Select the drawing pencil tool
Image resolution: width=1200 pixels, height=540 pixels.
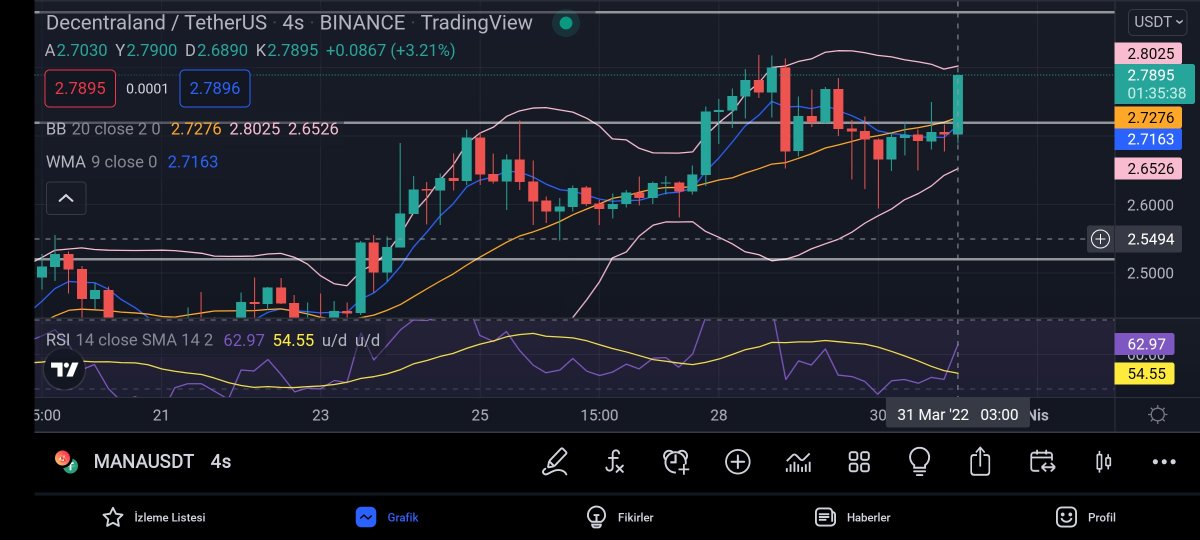pos(554,461)
